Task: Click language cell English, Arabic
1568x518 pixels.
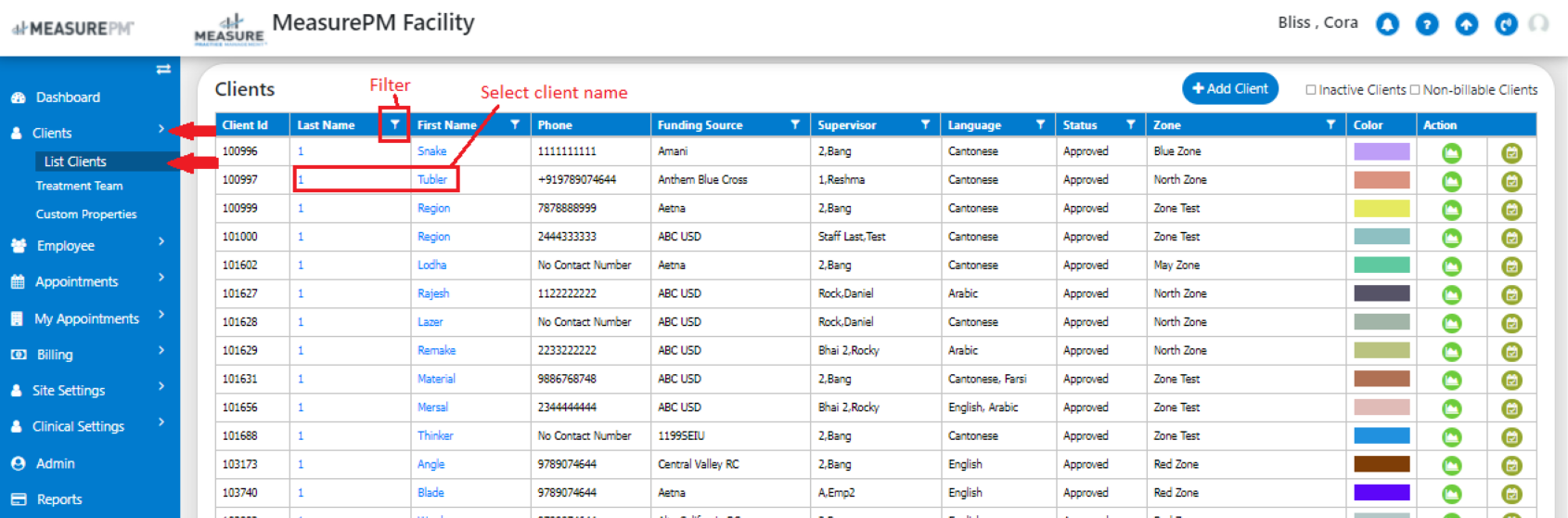Action: coord(983,408)
